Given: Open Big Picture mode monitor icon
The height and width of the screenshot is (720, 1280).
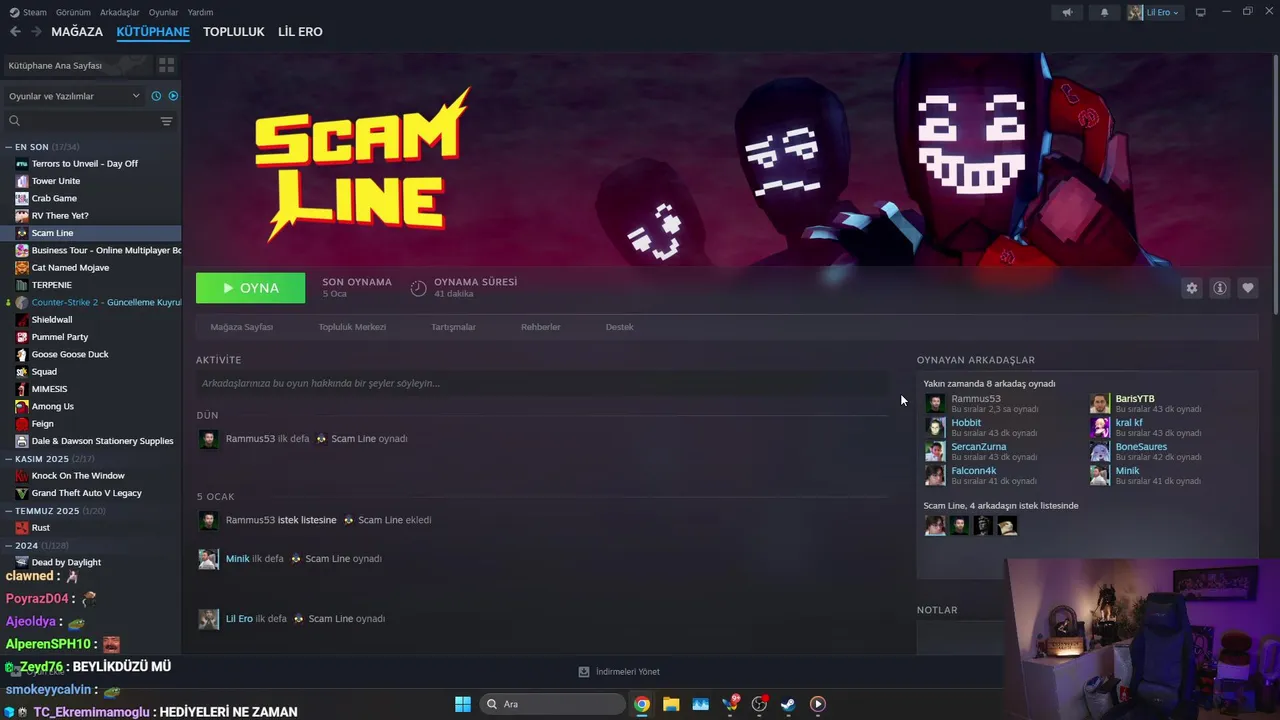Looking at the screenshot, I should point(1200,12).
